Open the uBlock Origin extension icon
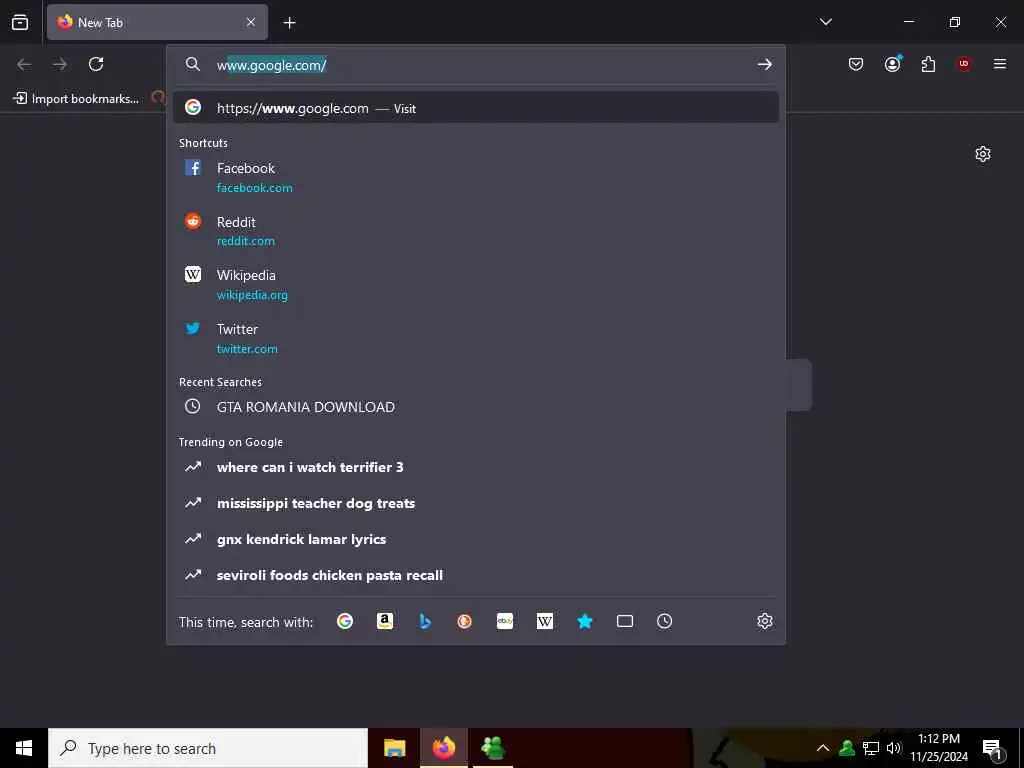The width and height of the screenshot is (1024, 768). tap(964, 64)
